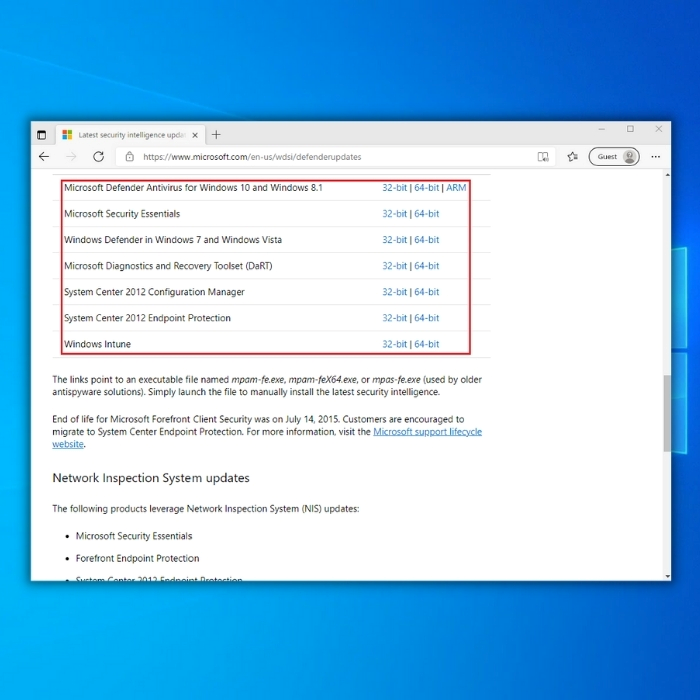Click the address bar URL
The height and width of the screenshot is (700, 700).
click(252, 157)
